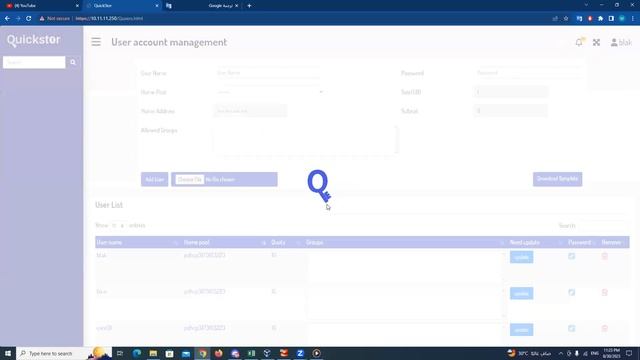Focus the sidebar search field

34,62
